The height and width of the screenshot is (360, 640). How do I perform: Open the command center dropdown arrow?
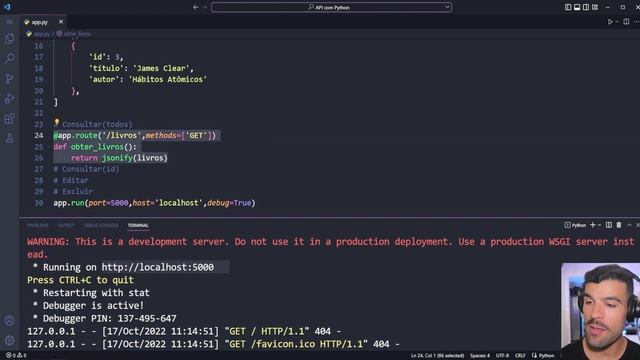(447, 7)
